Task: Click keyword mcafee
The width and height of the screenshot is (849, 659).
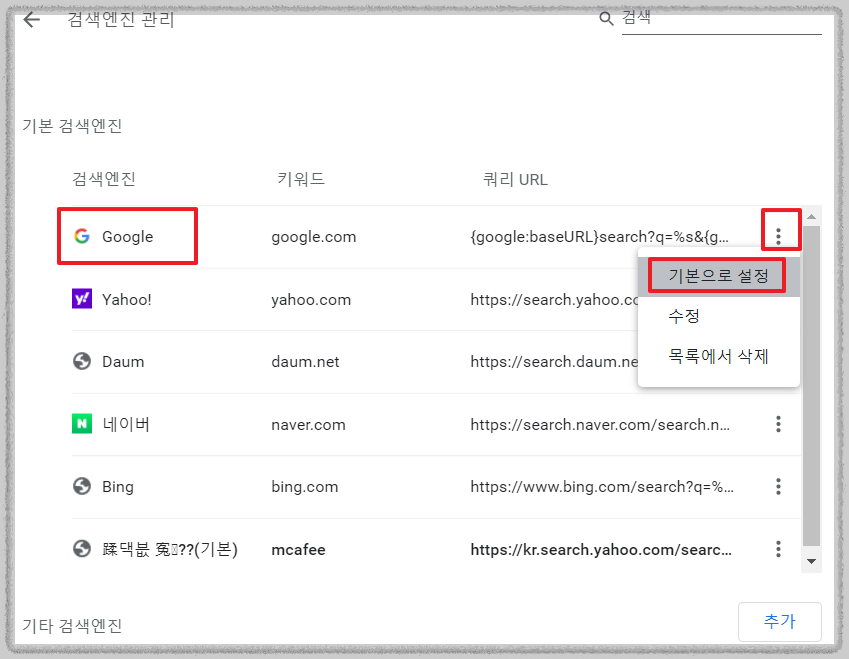Action: (x=298, y=550)
